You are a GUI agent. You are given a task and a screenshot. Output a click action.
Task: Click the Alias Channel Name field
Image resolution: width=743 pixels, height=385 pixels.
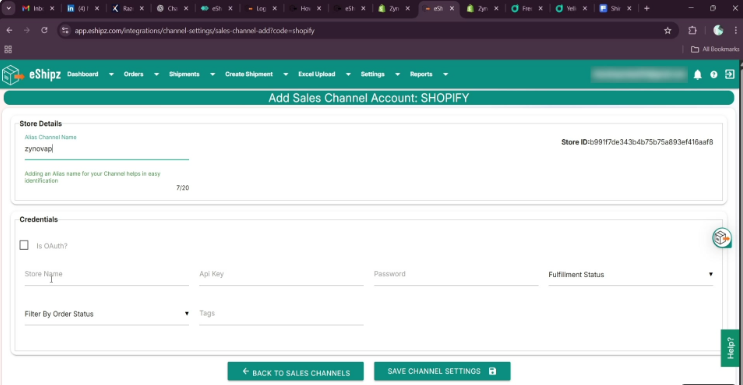(x=107, y=150)
